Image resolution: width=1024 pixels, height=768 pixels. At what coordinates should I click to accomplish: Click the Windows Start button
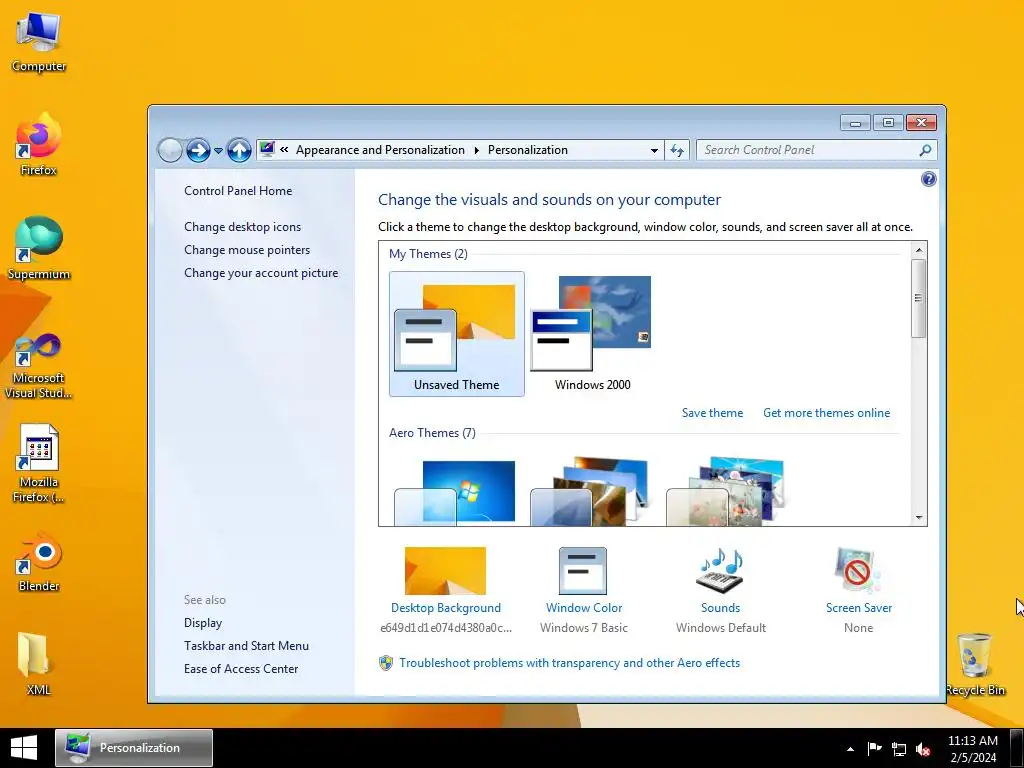[x=24, y=748]
